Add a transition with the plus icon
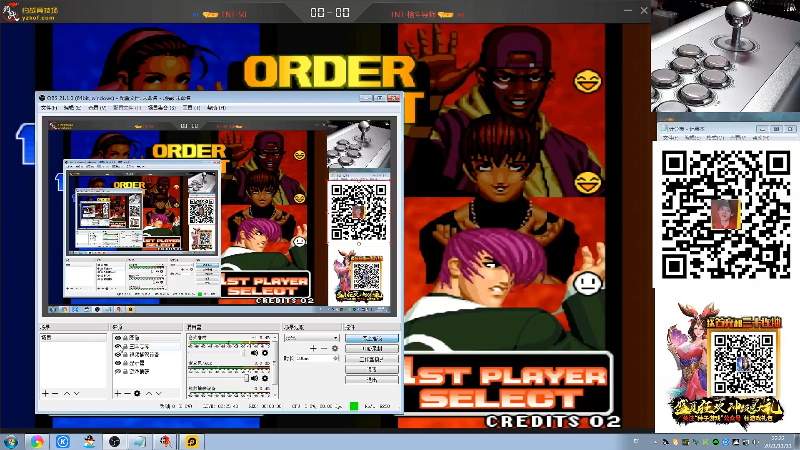Screen dimensions: 800x450 click(x=313, y=348)
